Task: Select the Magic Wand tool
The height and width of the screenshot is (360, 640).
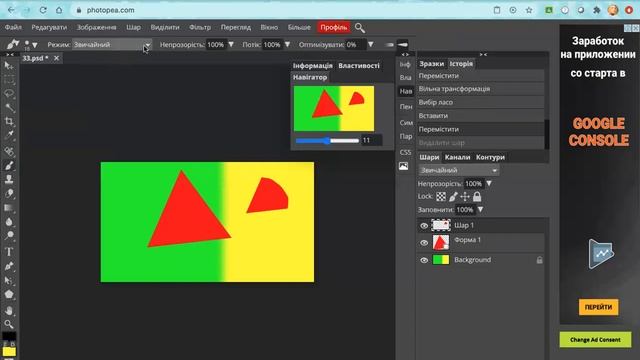Action: click(x=9, y=108)
